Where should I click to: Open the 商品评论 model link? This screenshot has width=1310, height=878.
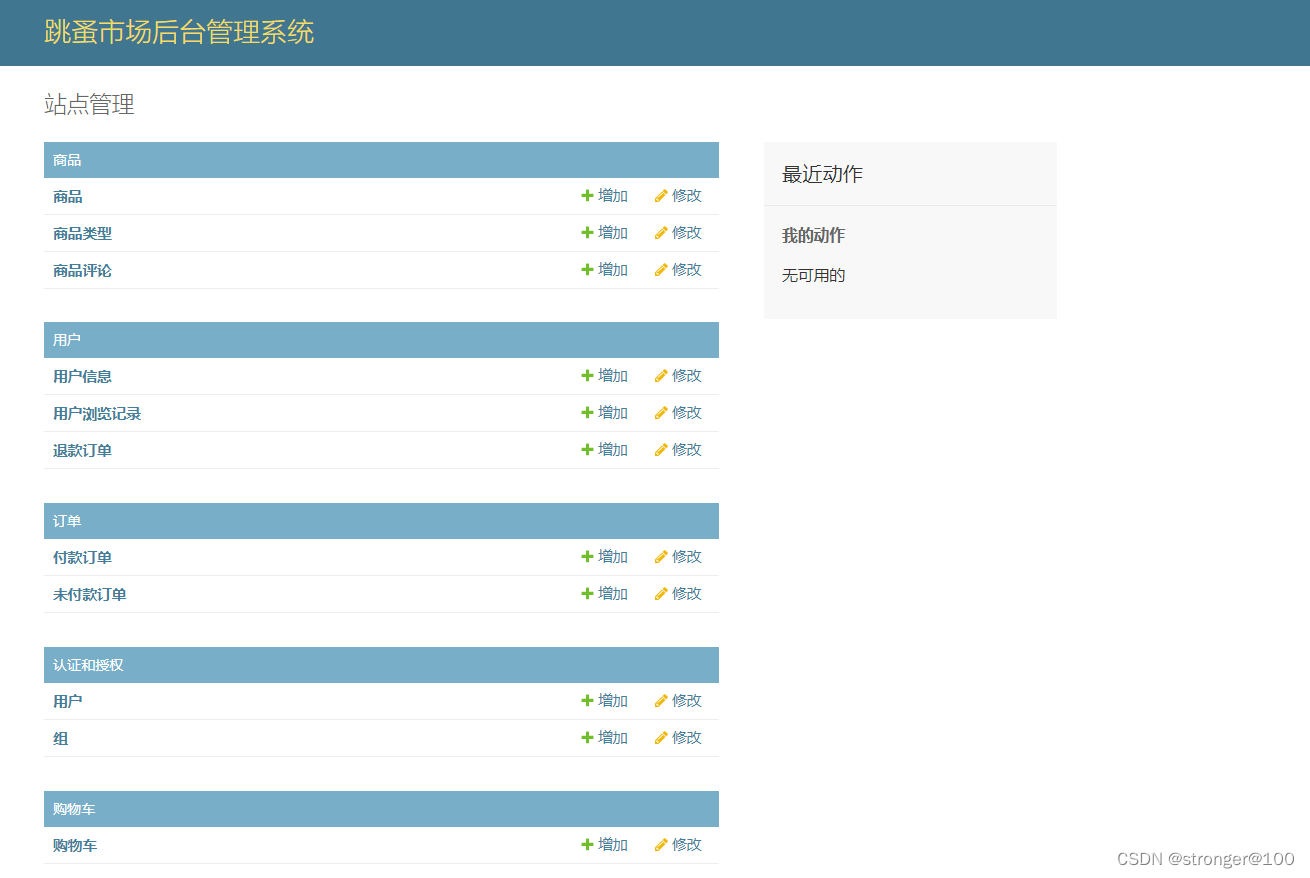[x=82, y=271]
